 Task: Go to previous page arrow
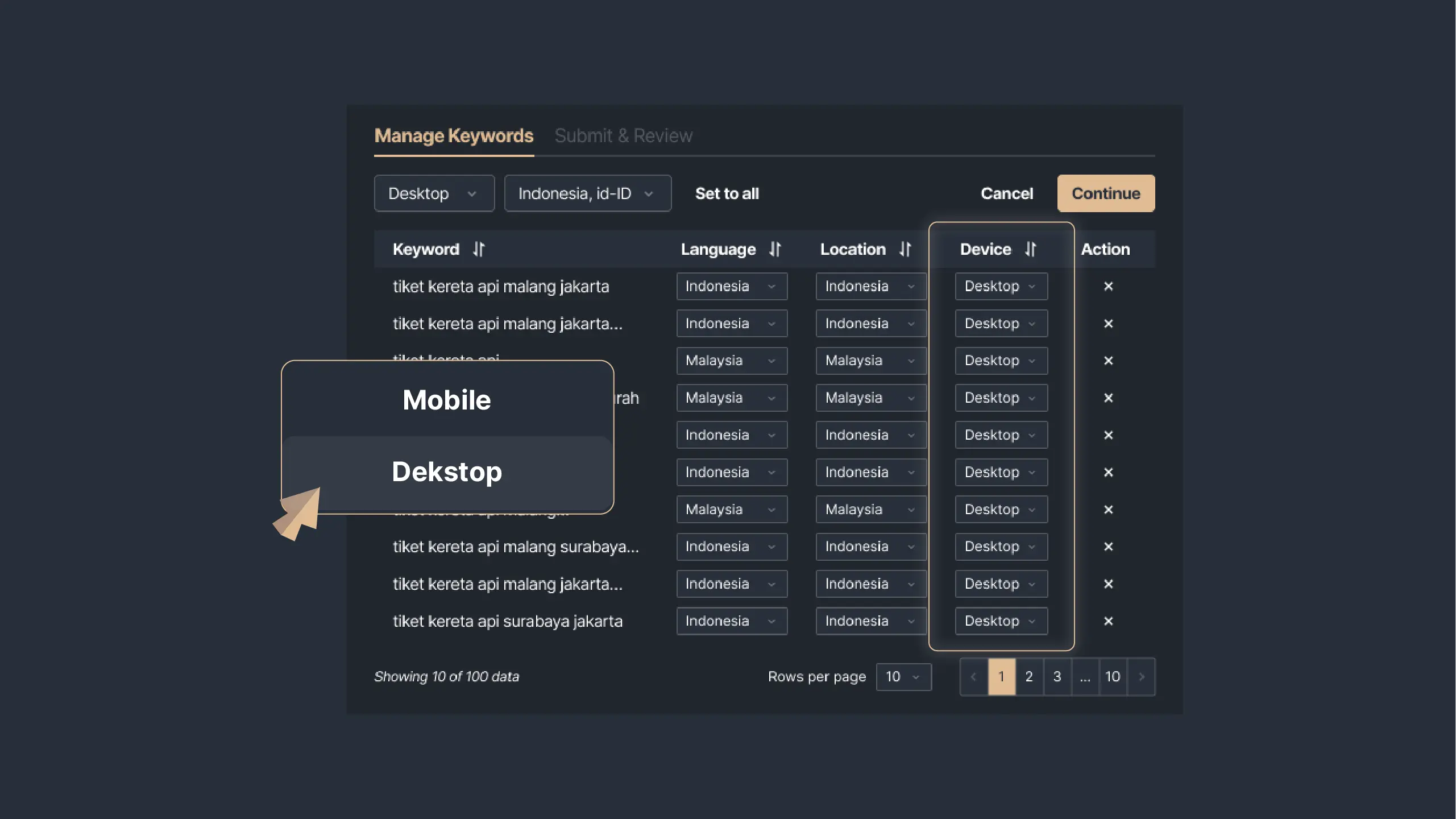click(x=973, y=677)
